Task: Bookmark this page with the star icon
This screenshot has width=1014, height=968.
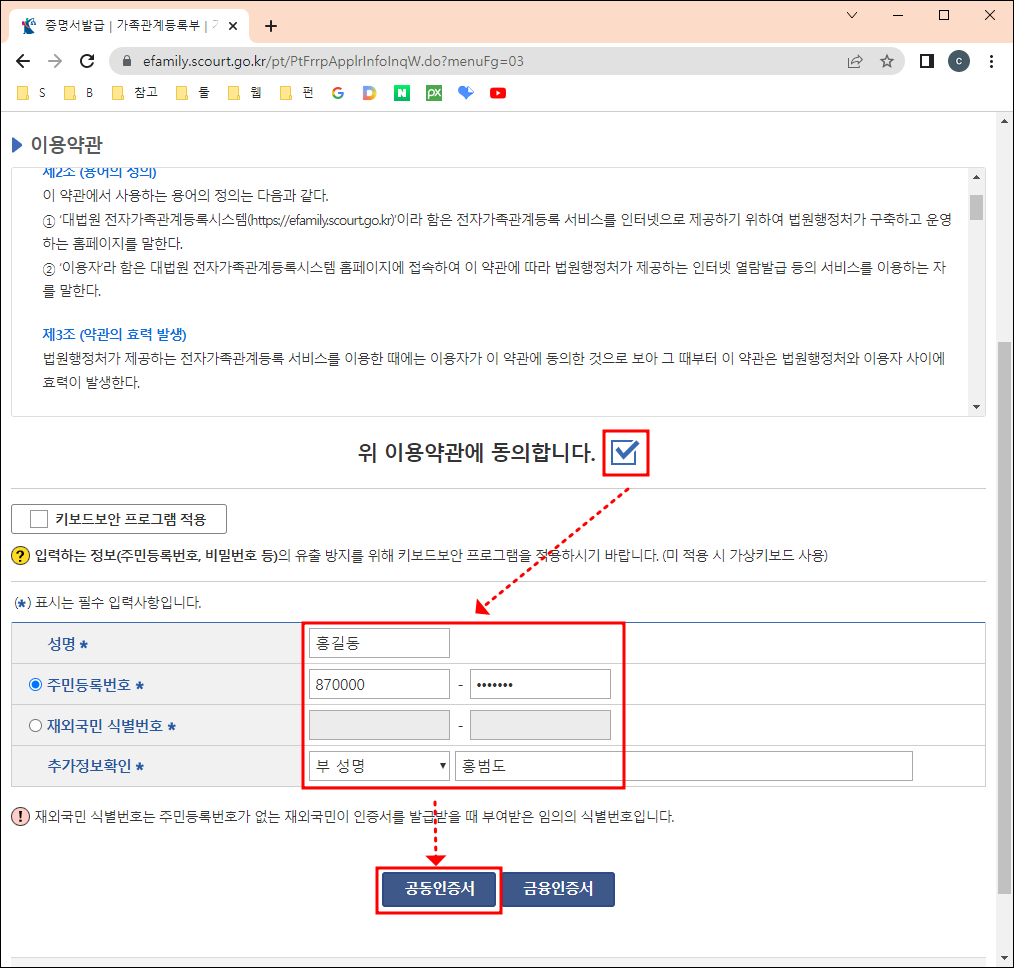Action: [x=887, y=61]
